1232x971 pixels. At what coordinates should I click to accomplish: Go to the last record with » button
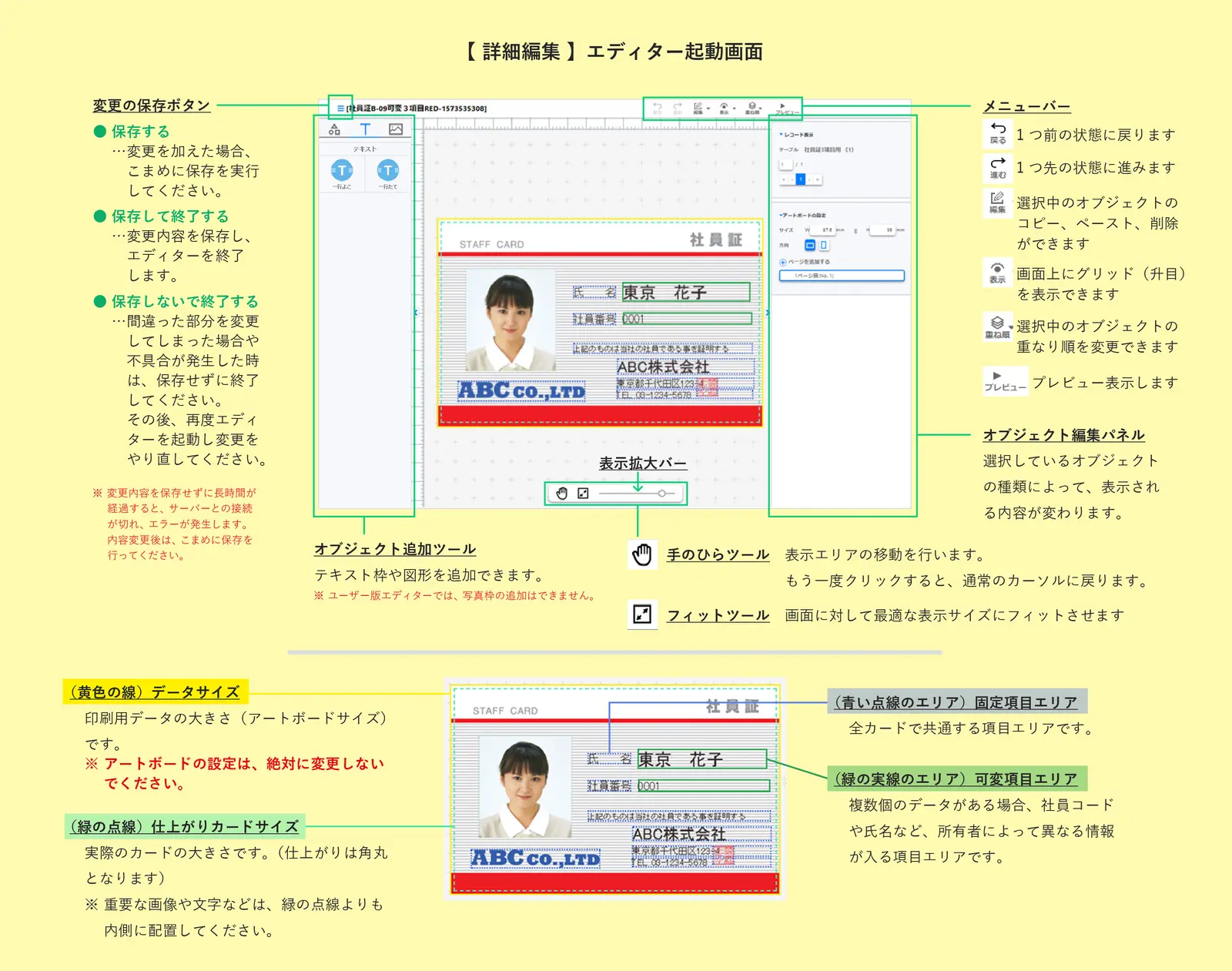tap(818, 179)
